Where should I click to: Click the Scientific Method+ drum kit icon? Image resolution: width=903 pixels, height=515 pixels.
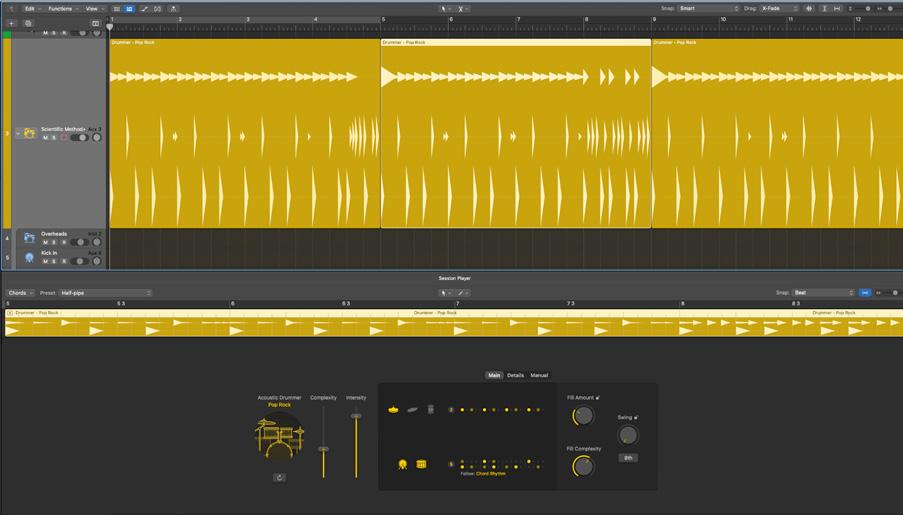click(29, 134)
